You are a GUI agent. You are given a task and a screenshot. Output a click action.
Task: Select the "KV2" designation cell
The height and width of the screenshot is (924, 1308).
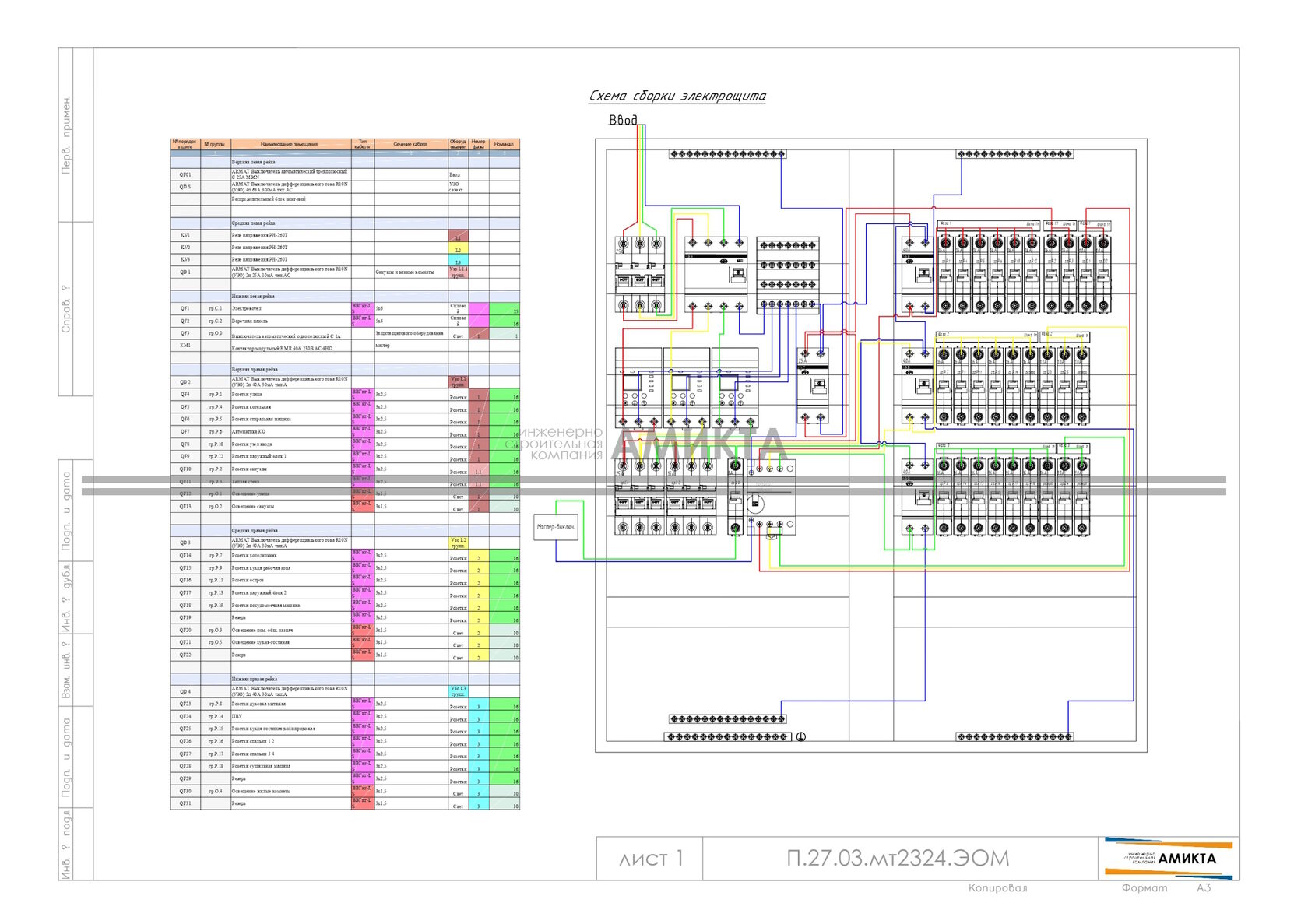coord(185,248)
